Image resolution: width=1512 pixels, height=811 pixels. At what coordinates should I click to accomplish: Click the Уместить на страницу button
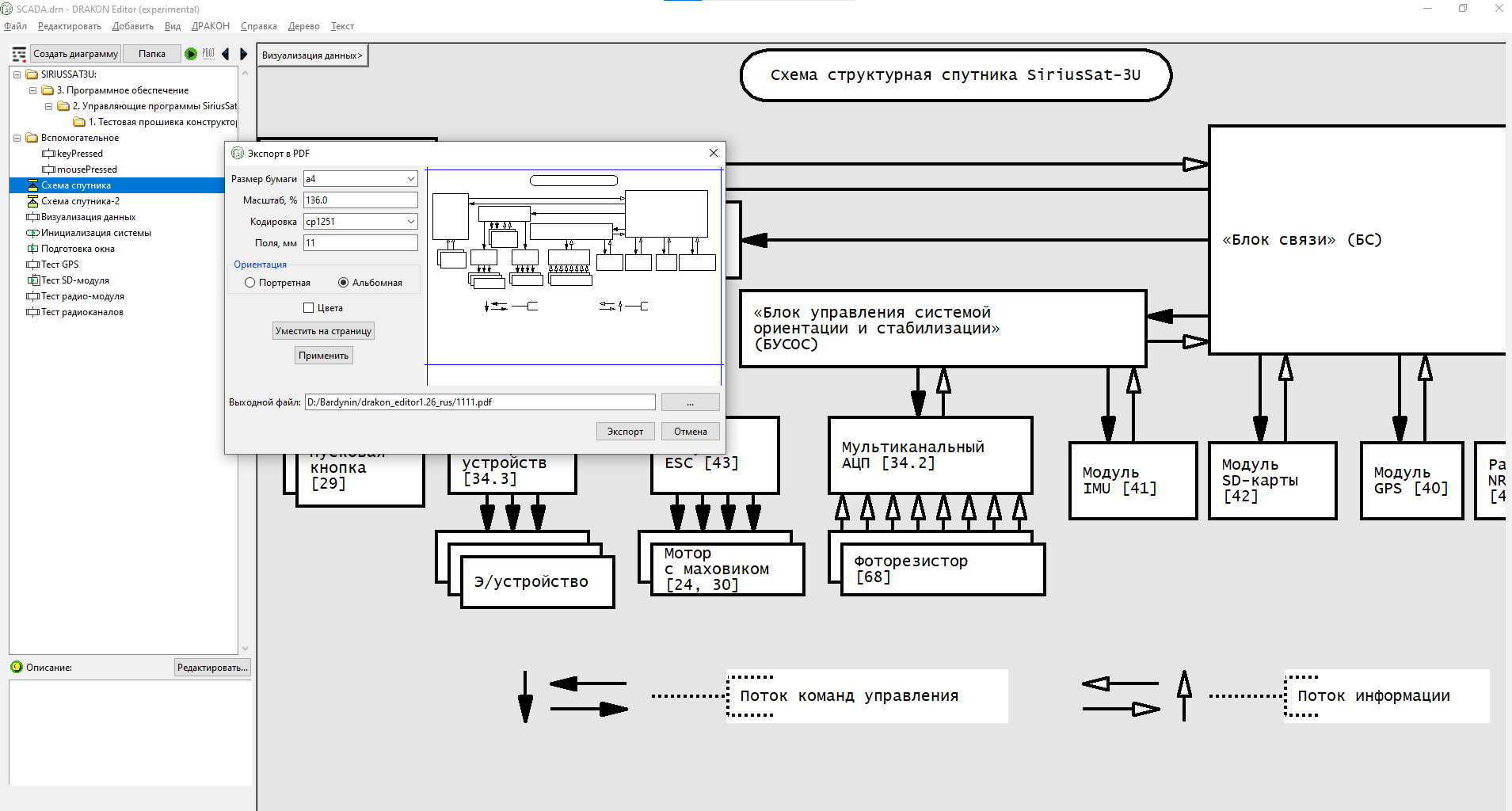323,331
